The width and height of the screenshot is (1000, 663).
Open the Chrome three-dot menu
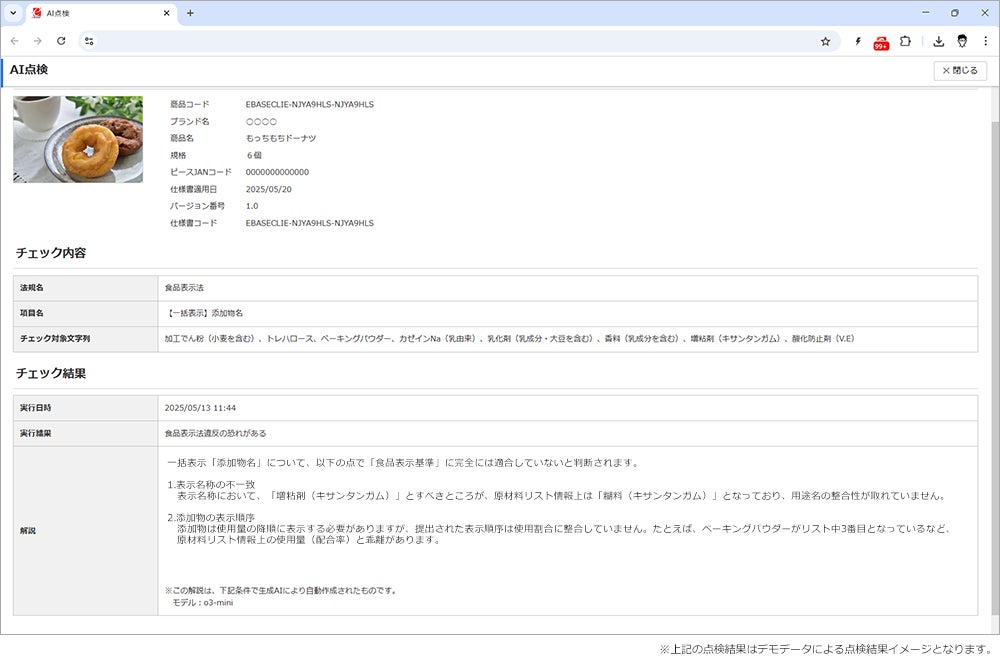point(985,41)
